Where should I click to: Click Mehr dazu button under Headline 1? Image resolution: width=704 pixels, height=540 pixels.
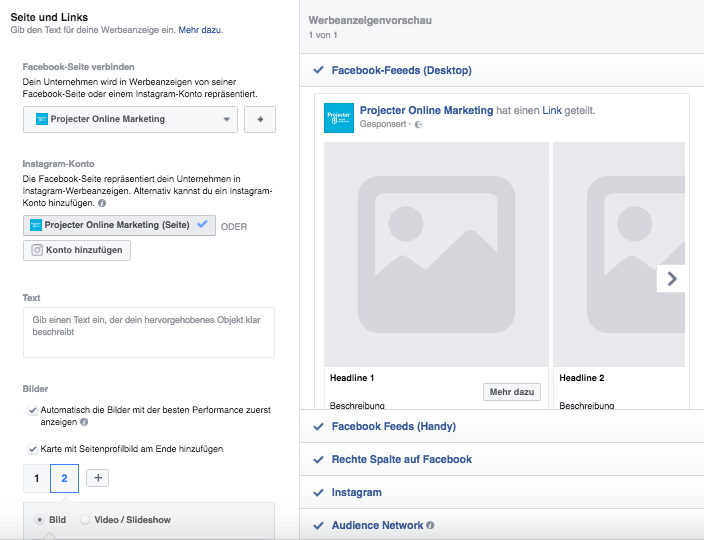512,392
